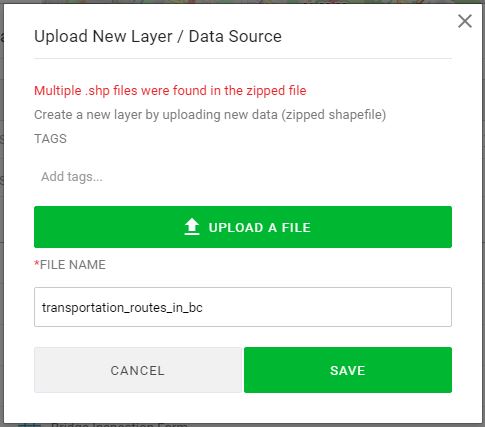Image resolution: width=485 pixels, height=427 pixels.
Task: Cancel the layer upload
Action: (138, 370)
